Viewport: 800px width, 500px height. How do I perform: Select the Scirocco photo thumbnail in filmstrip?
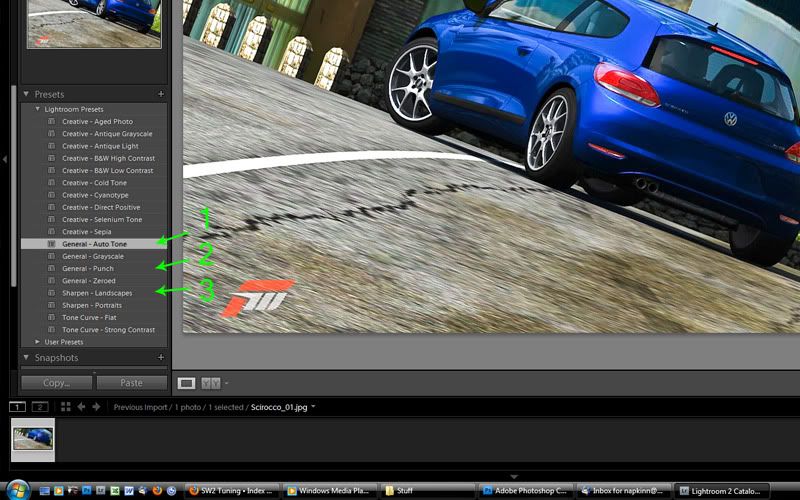(x=33, y=439)
